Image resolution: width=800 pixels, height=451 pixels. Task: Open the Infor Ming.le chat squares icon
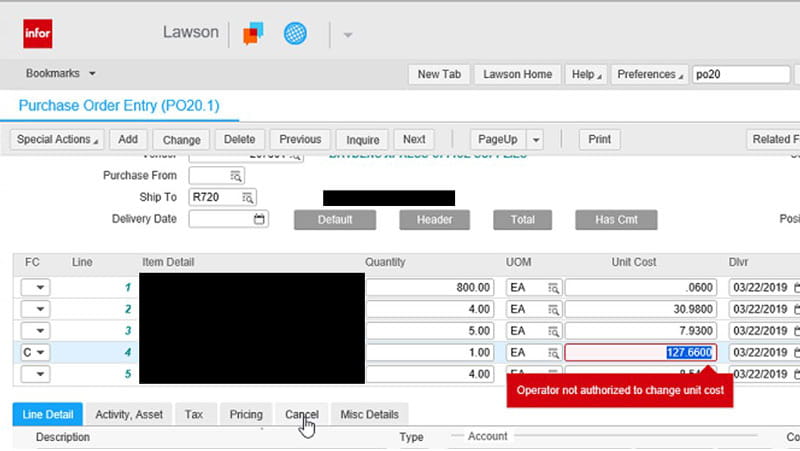253,34
